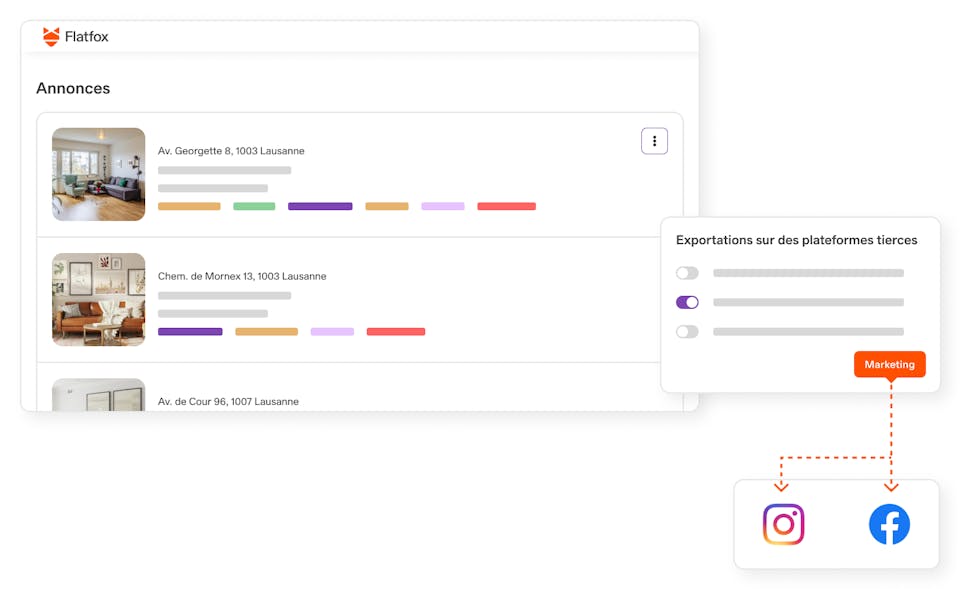Click the Flatfox brand name text
960x589 pixels.
click(87, 37)
